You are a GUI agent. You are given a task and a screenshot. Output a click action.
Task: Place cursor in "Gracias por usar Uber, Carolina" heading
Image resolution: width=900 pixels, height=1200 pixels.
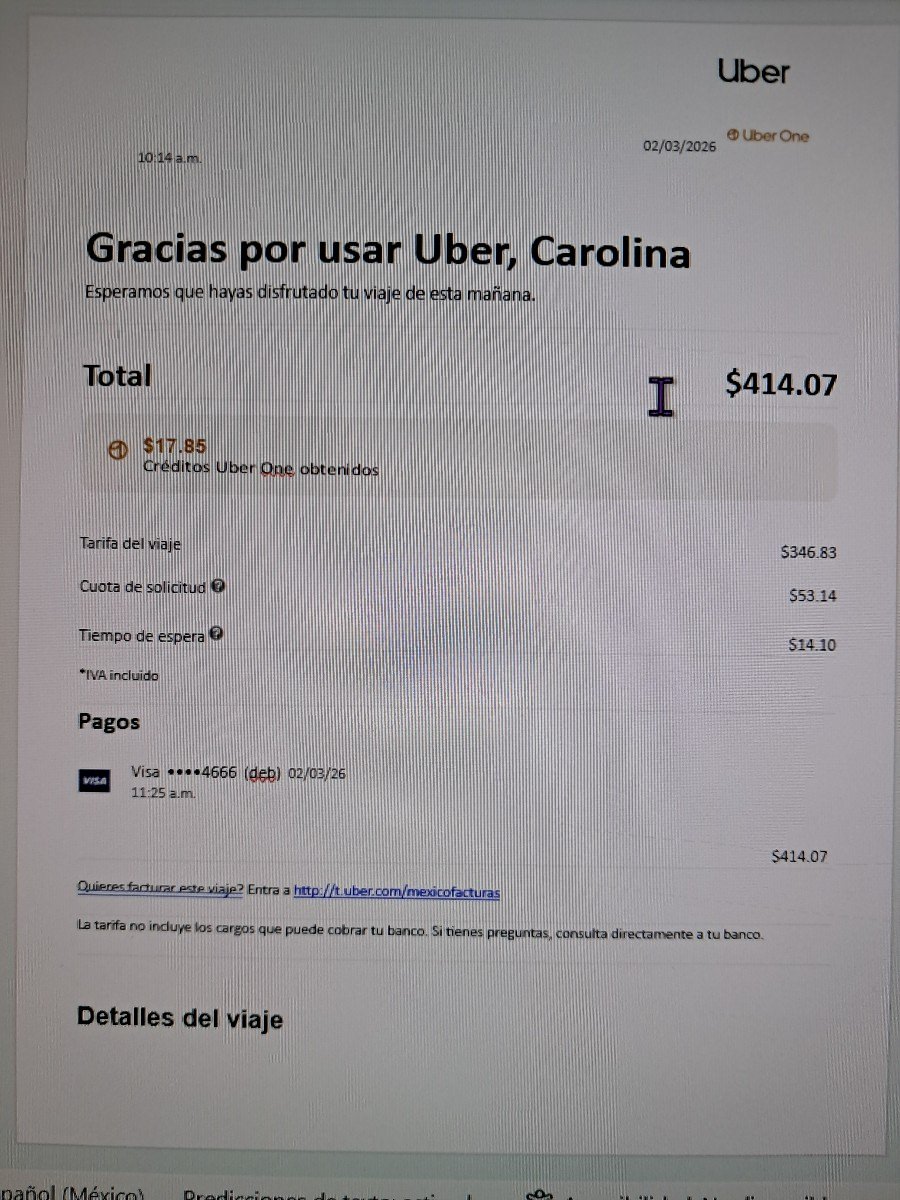click(388, 251)
